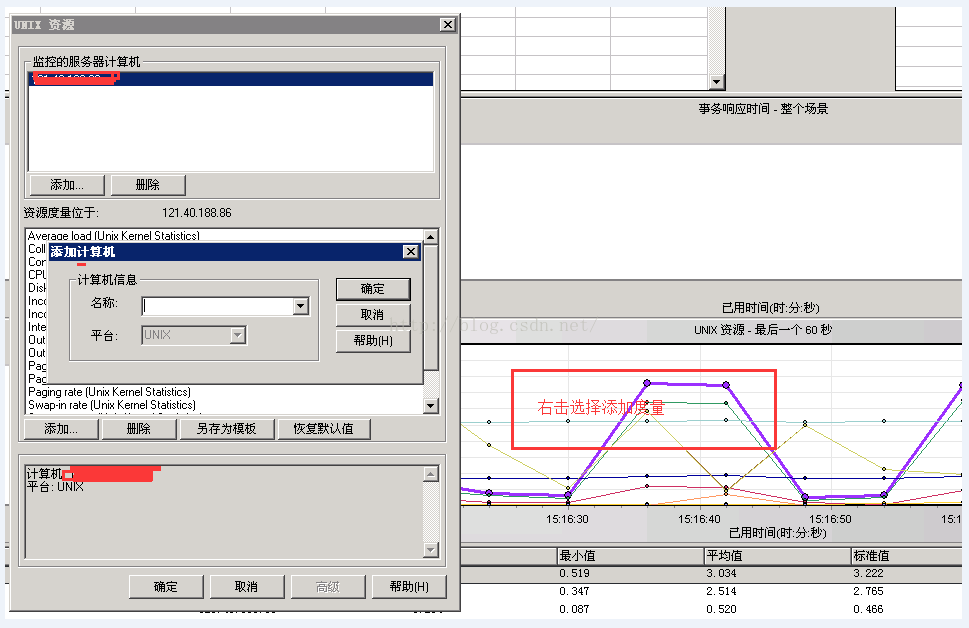This screenshot has height=628, width=969.
Task: Click the 0.519 minimum value cell
Action: pyautogui.click(x=574, y=574)
